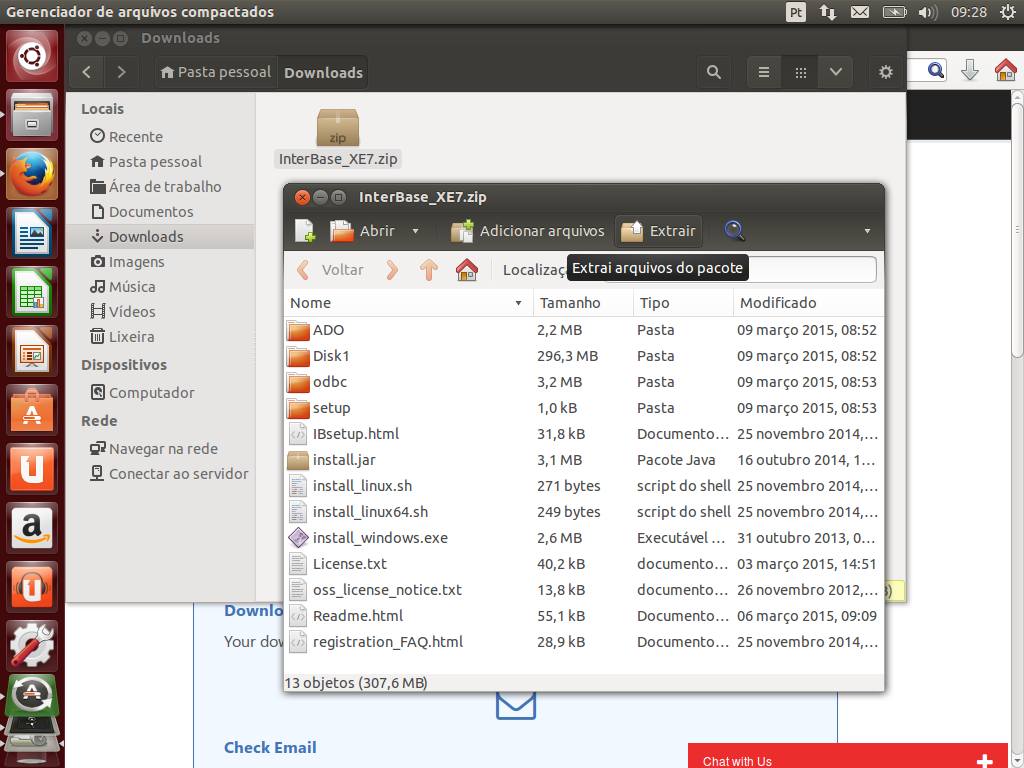The width and height of the screenshot is (1024, 768).
Task: Open the view options dropdown in Files
Action: [x=835, y=72]
